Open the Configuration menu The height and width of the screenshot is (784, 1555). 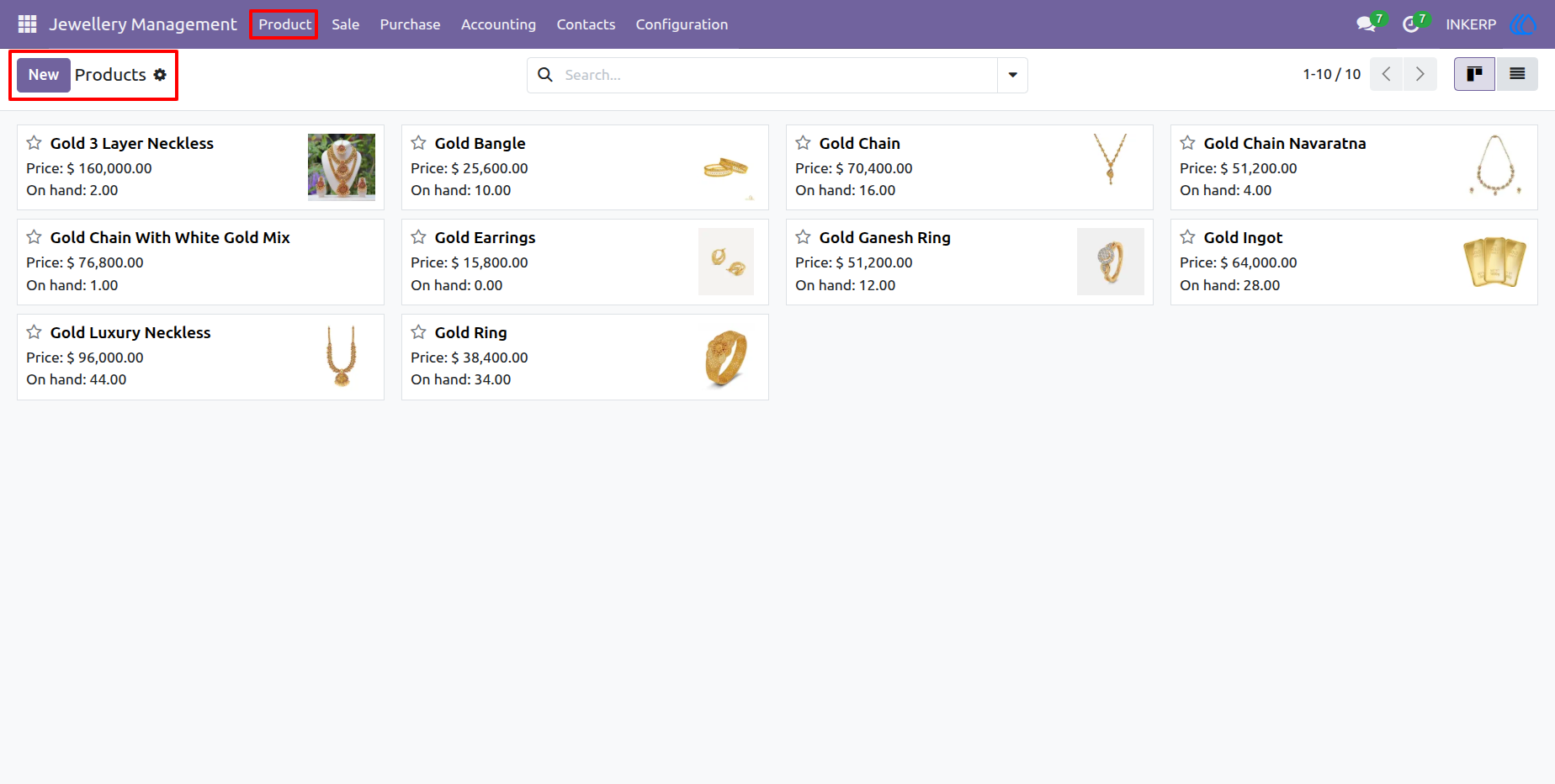tap(682, 24)
